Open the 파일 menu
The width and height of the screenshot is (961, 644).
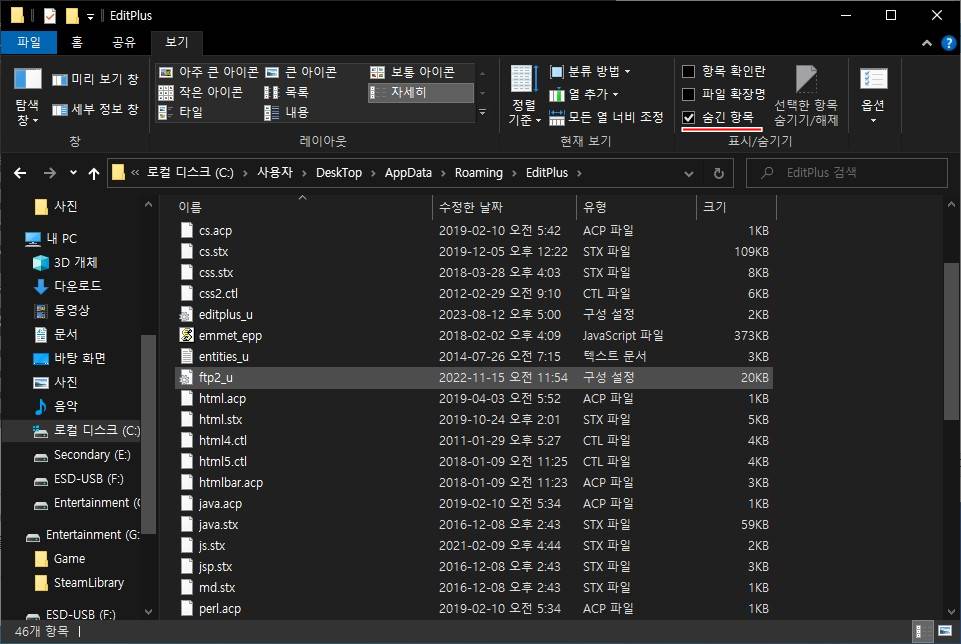[x=29, y=43]
